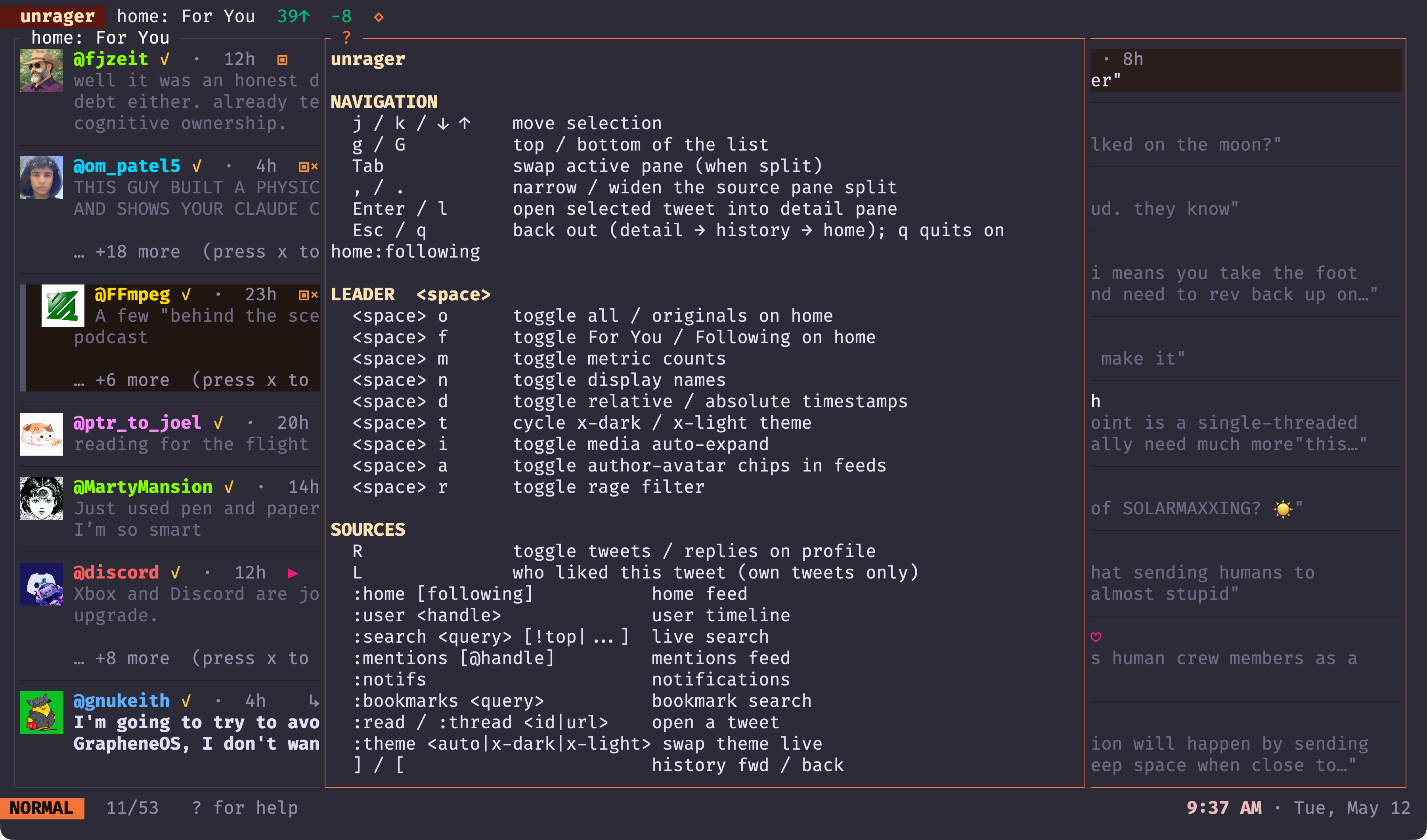Screen dimensions: 1427x840
Task: Open the @discord avatar image
Action: click(x=41, y=584)
